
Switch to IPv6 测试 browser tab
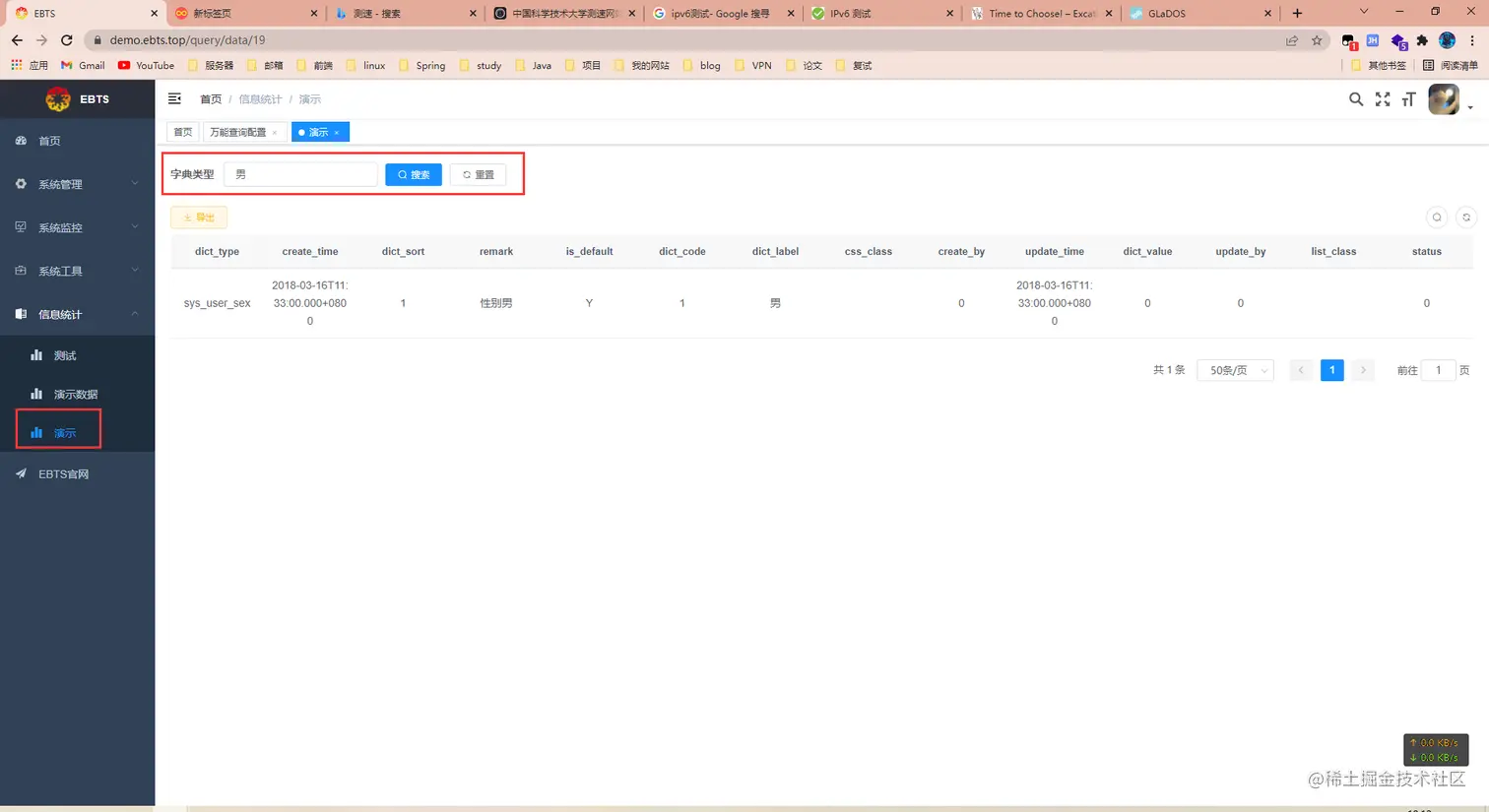tap(881, 14)
